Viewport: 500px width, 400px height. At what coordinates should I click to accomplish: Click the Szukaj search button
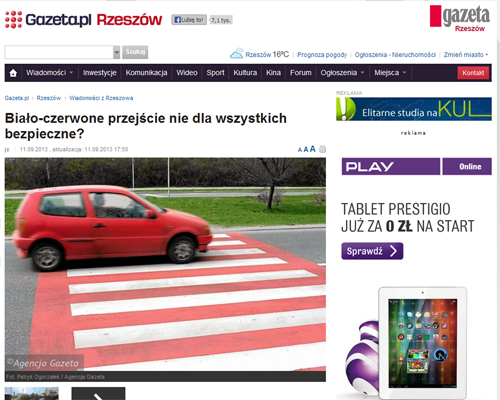pyautogui.click(x=135, y=52)
